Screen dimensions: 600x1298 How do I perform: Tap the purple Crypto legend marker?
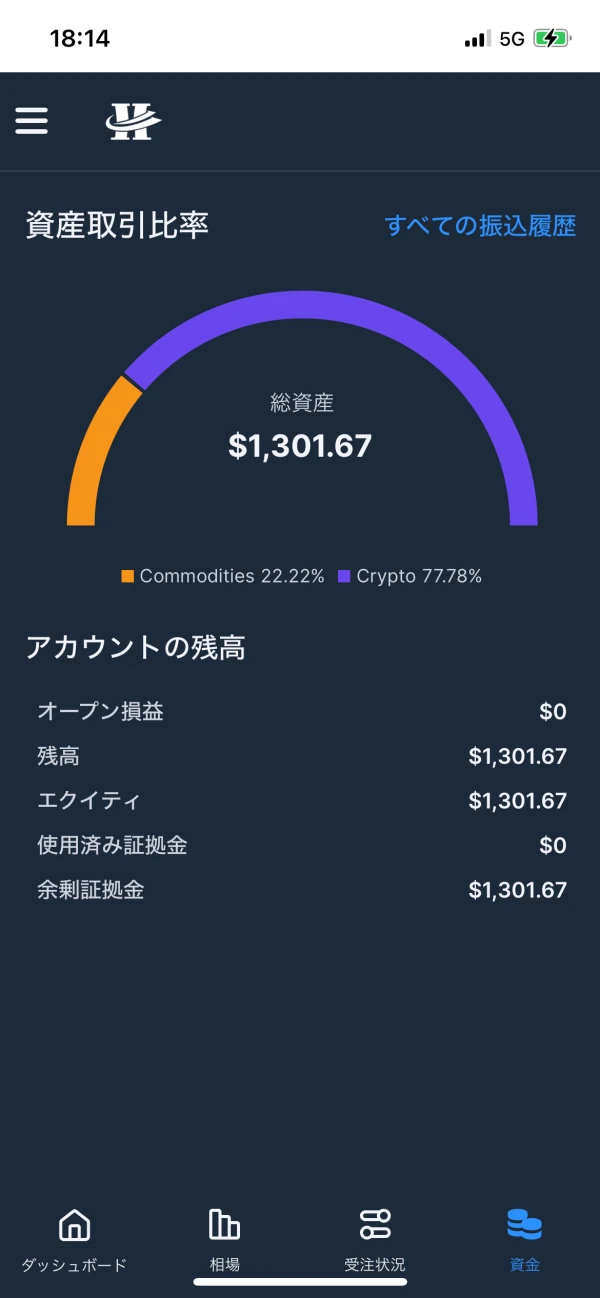pyautogui.click(x=346, y=576)
